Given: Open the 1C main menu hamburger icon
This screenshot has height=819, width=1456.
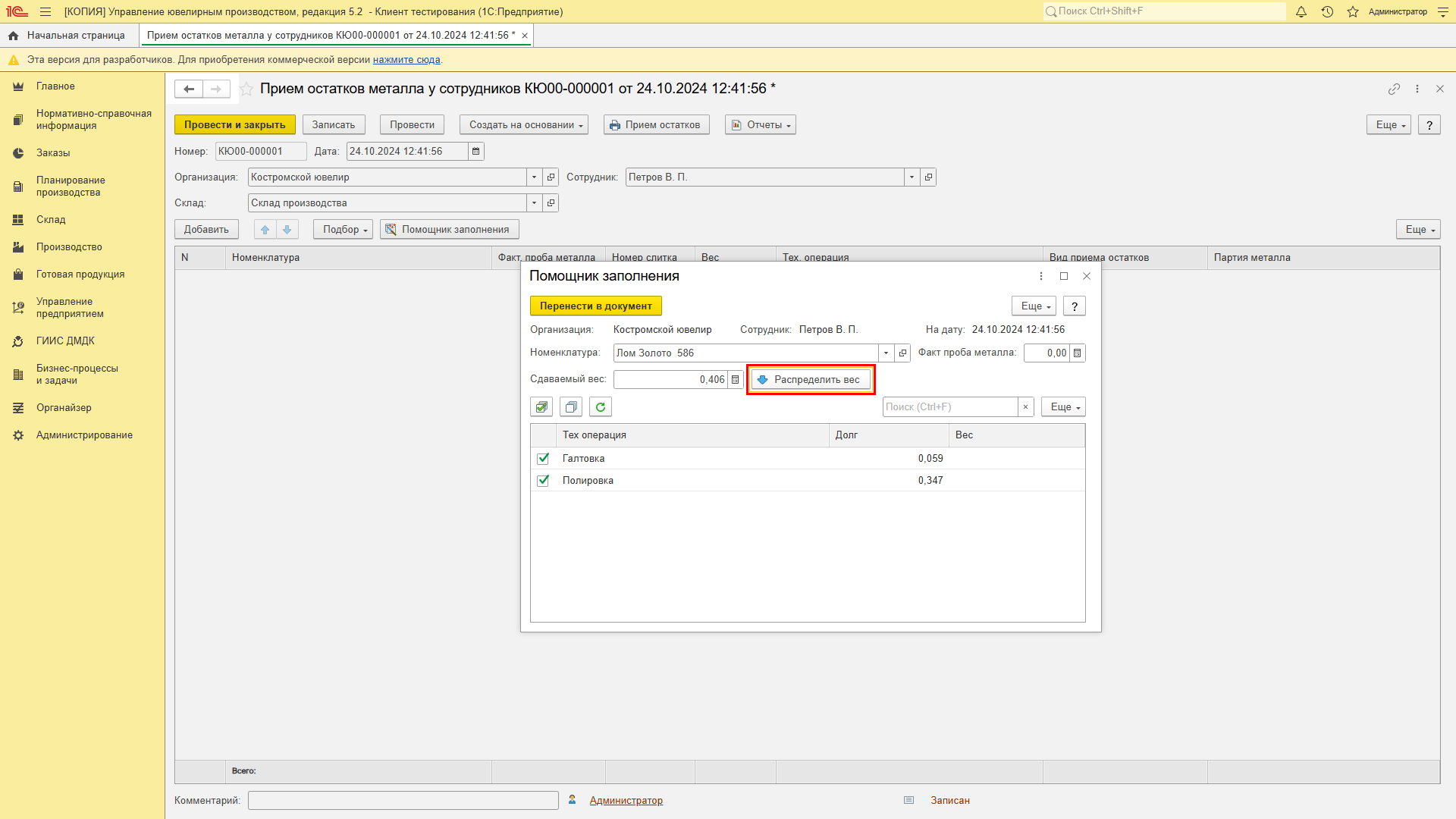Looking at the screenshot, I should point(45,12).
